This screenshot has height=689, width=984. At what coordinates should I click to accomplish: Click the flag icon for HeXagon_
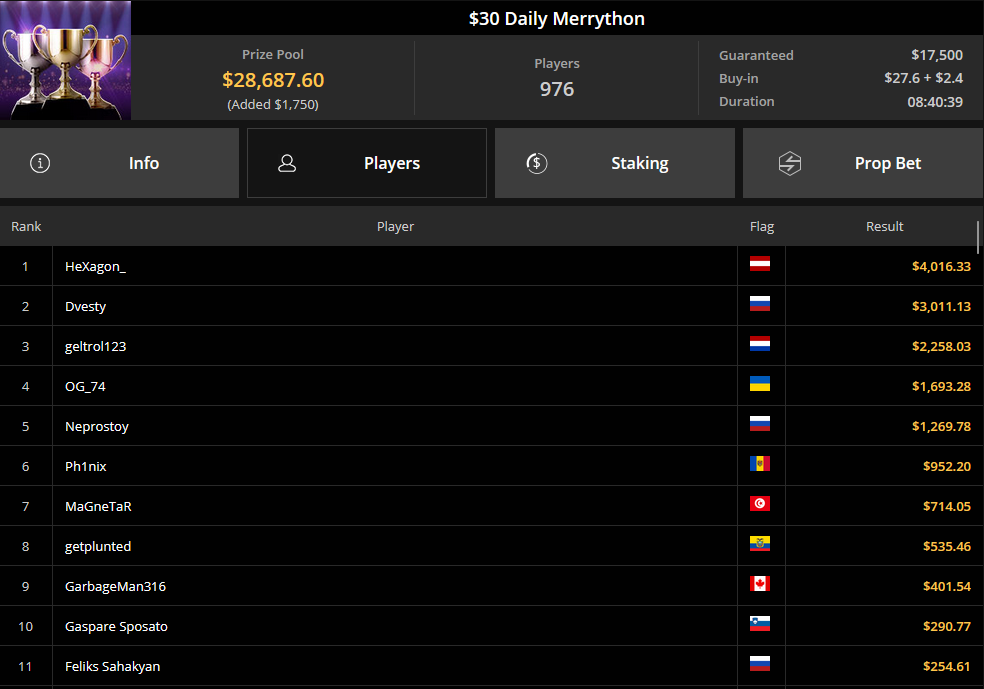[760, 265]
